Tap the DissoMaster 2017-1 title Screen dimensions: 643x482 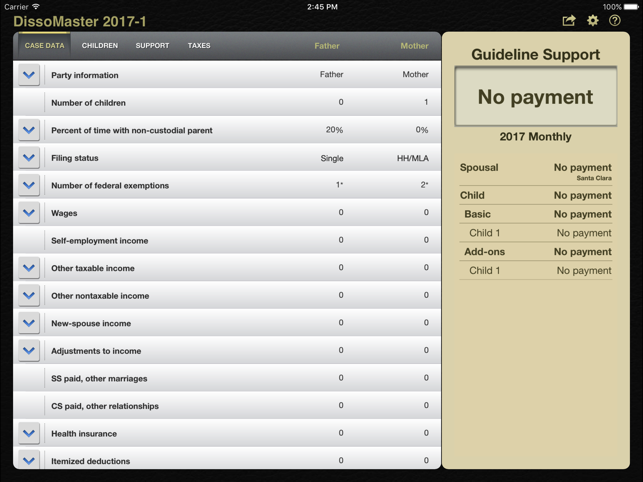(x=80, y=21)
